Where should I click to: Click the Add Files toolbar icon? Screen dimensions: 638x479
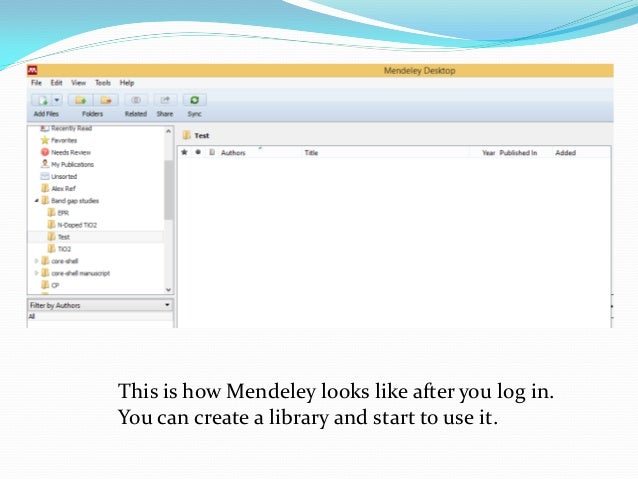(x=42, y=100)
